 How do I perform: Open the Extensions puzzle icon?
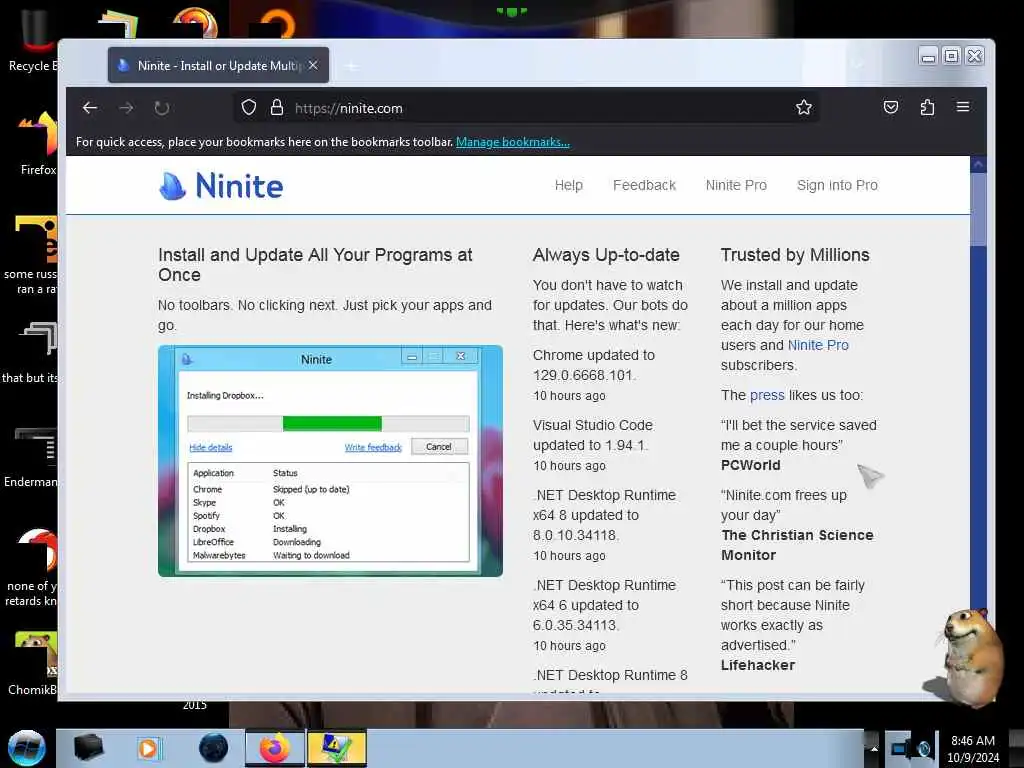click(927, 107)
